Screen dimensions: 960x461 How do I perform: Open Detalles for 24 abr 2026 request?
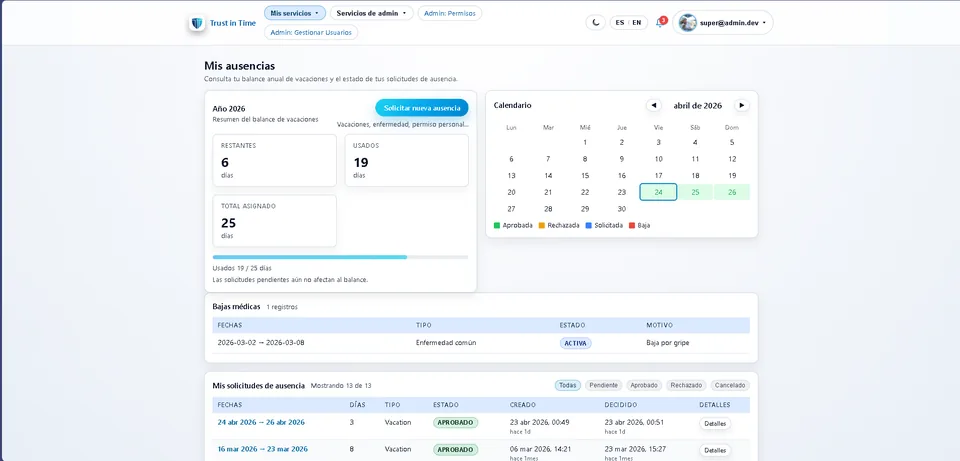pos(714,424)
